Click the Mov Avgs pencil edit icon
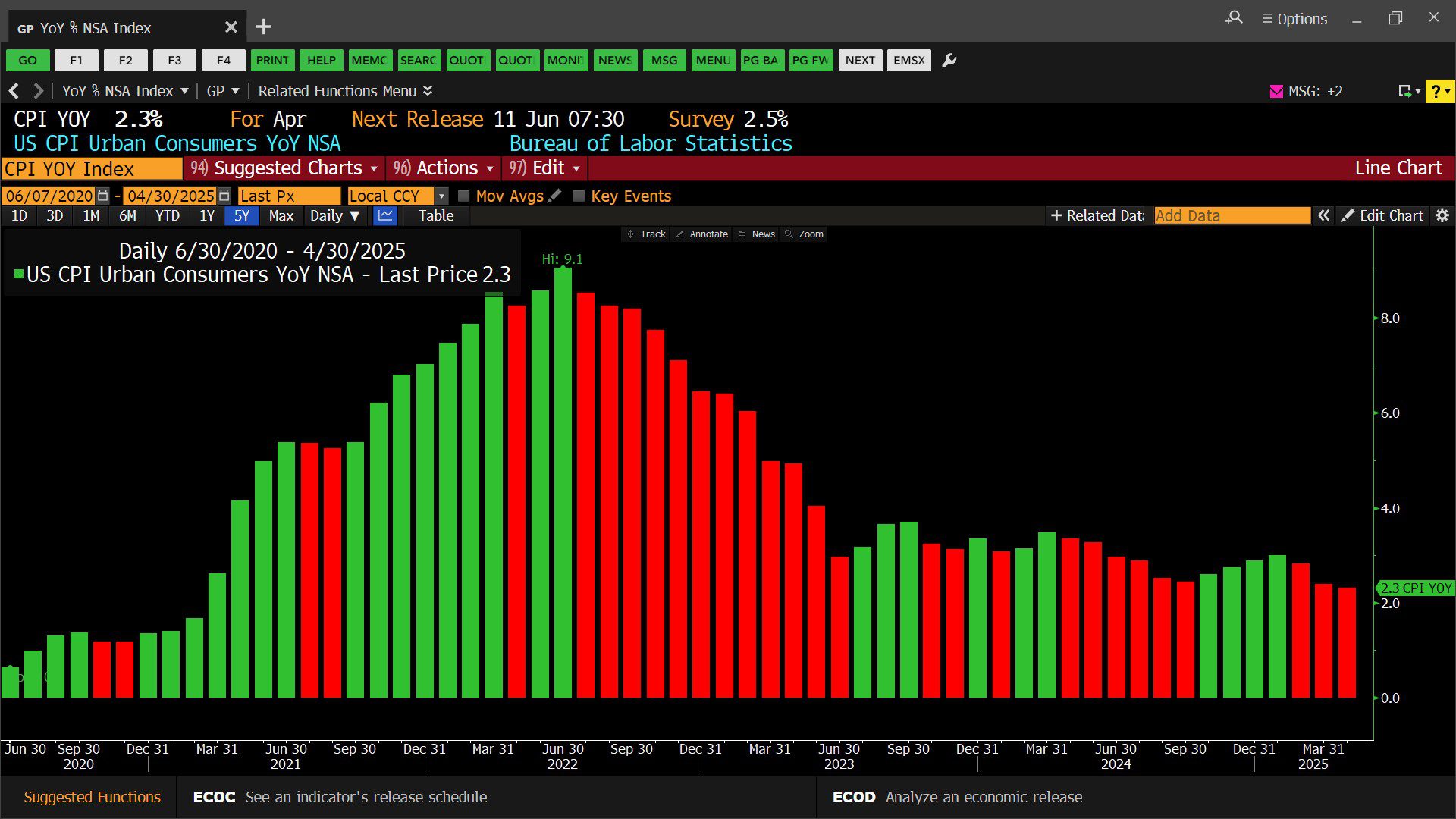This screenshot has width=1456, height=819. point(555,196)
